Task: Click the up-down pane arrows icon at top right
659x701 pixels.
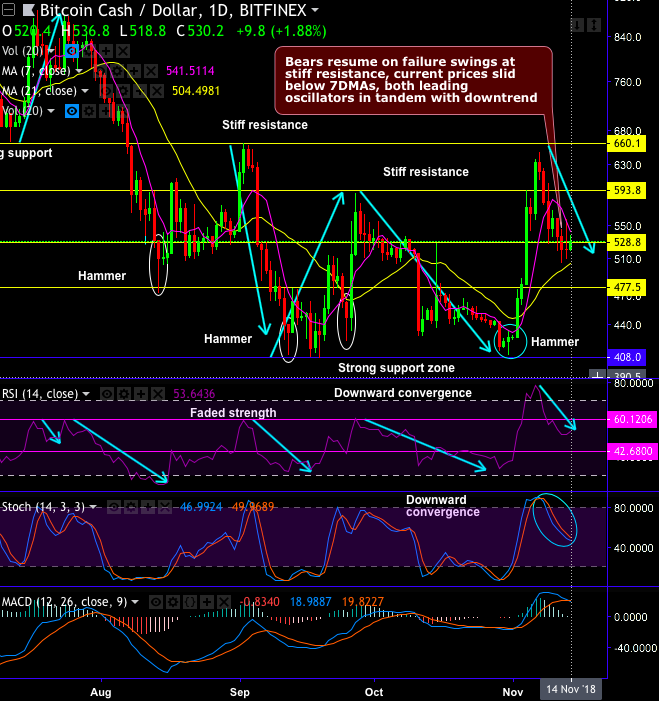Action: (x=594, y=25)
